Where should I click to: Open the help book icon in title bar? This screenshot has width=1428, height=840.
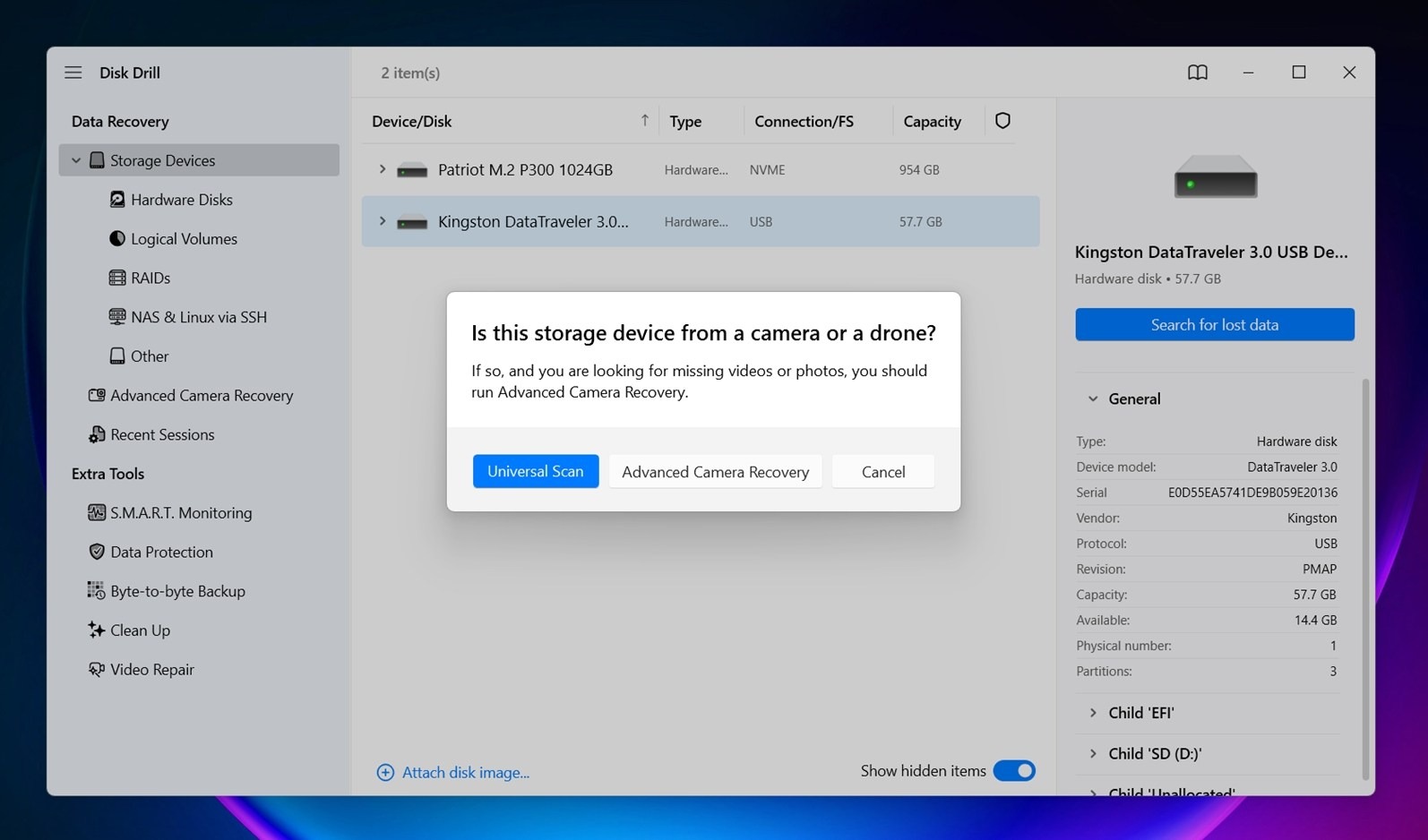point(1198,73)
